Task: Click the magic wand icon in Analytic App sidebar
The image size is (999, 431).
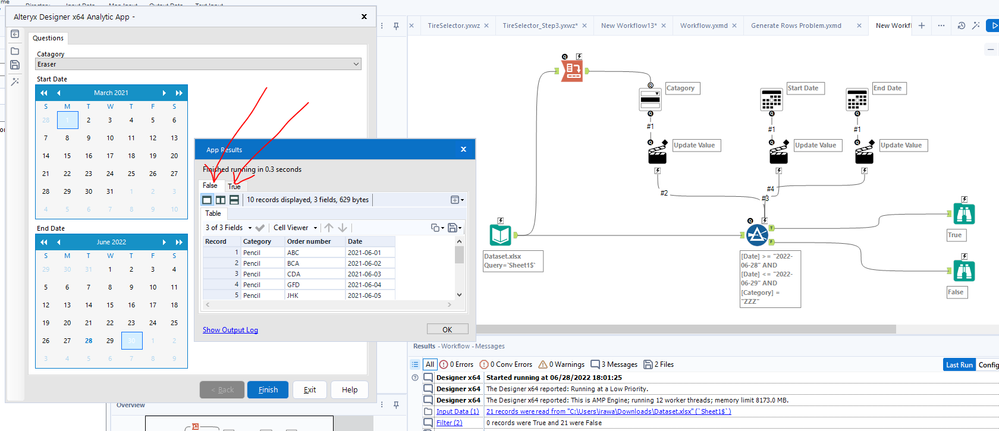Action: pos(15,82)
